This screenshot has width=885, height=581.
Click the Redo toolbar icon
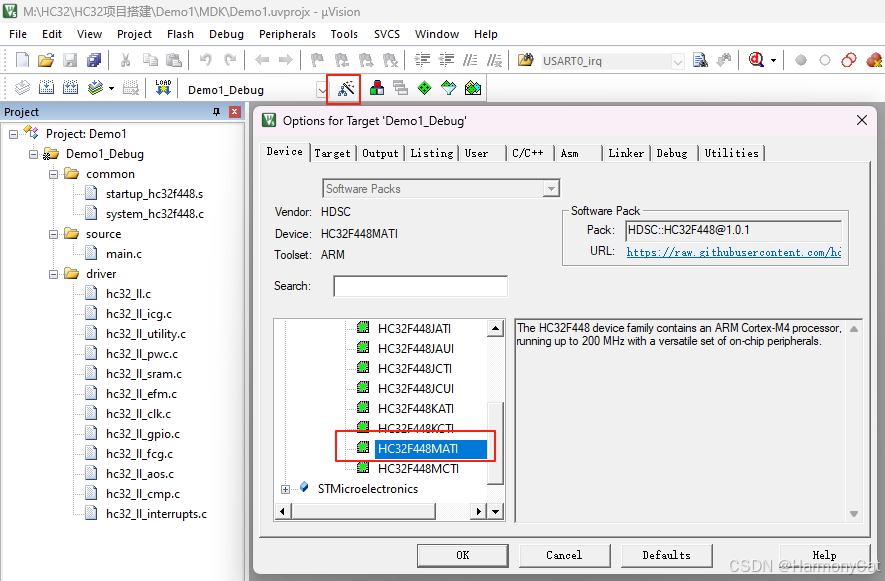(230, 60)
